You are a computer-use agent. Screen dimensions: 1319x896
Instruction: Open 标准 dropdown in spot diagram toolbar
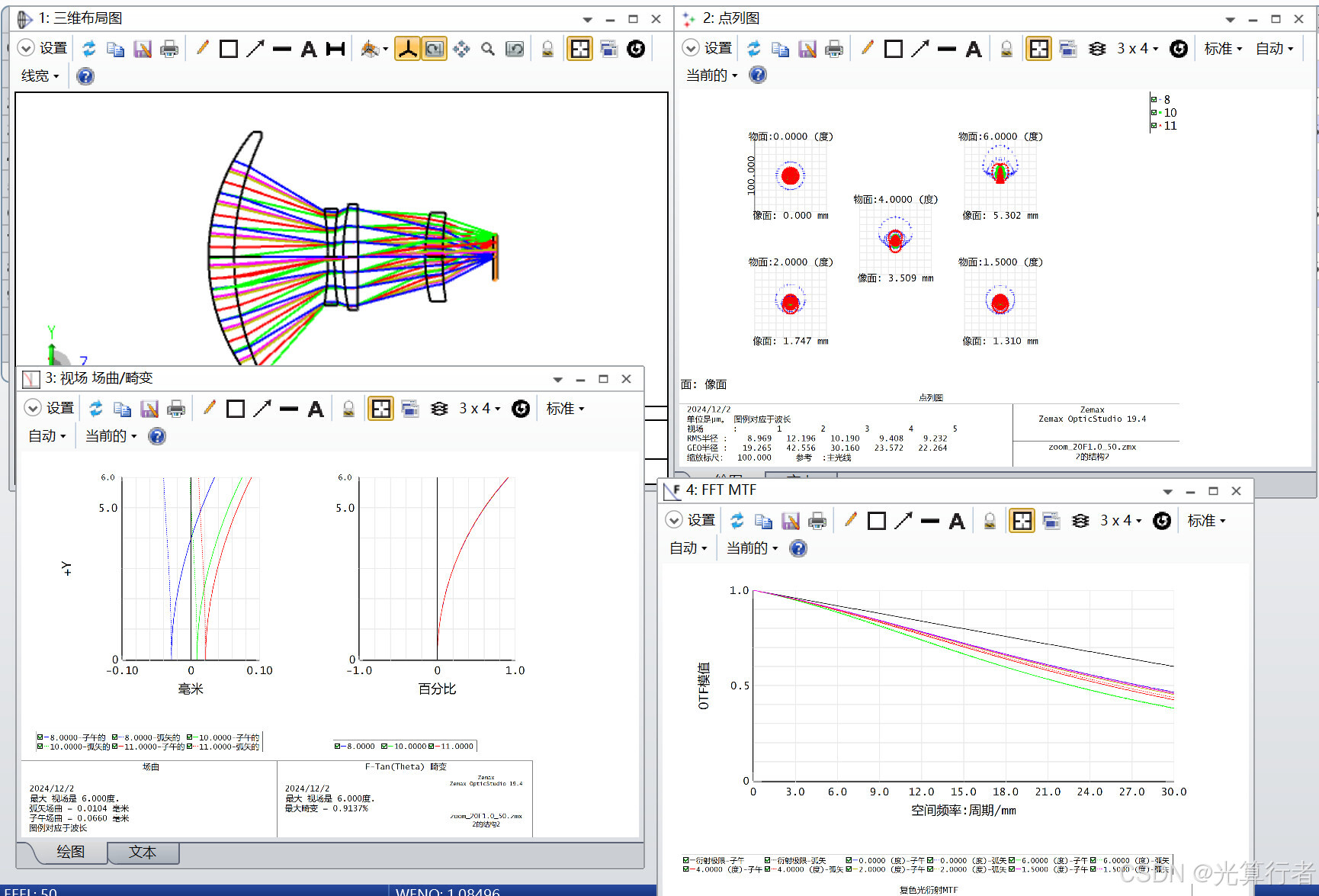1223,49
